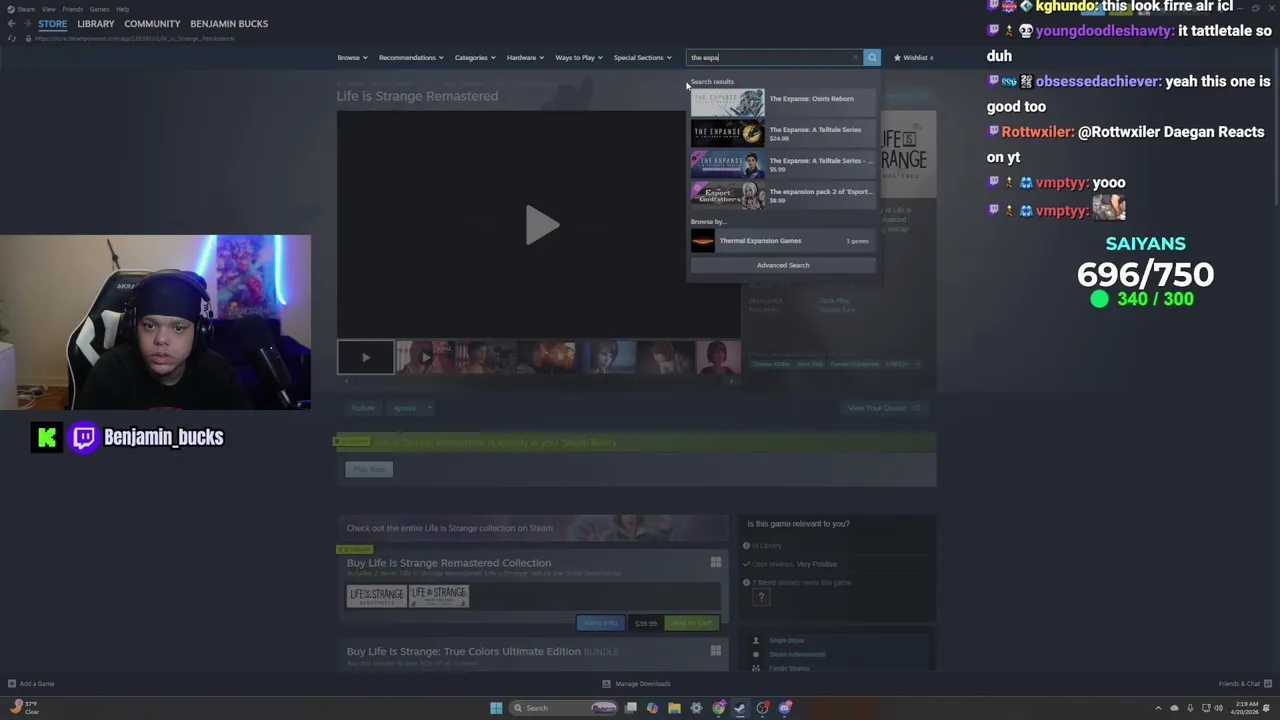Go back with the Steam back arrow
This screenshot has width=1280, height=720.
click(x=11, y=23)
